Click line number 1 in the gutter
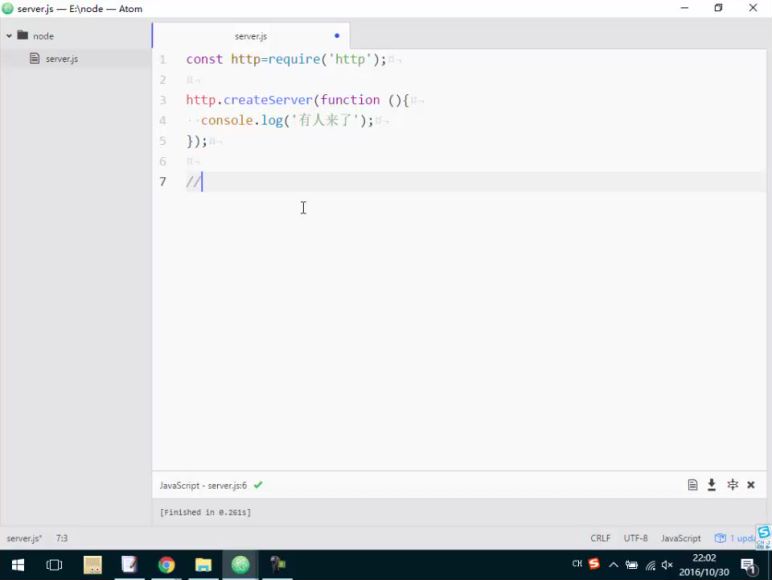 click(x=162, y=60)
